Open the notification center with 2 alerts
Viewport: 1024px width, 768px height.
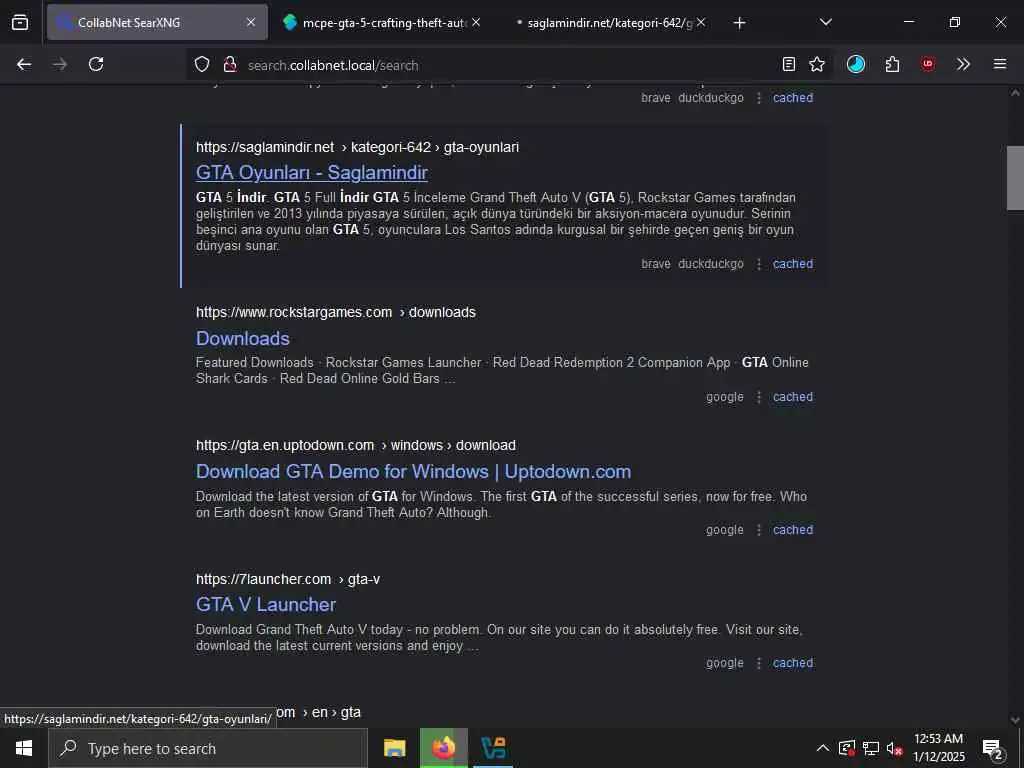(x=992, y=749)
